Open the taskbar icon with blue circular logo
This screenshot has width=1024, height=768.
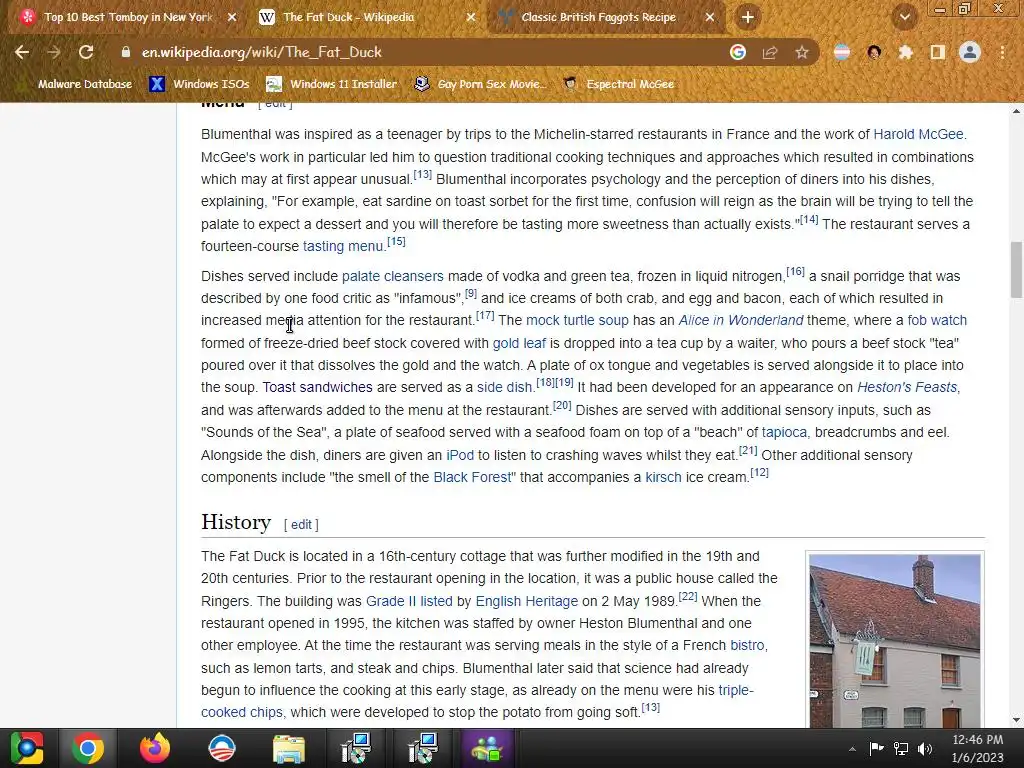(222, 748)
